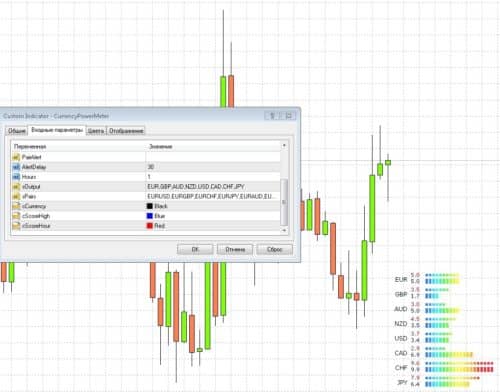The height and width of the screenshot is (392, 500).
Task: Edit the sPairs value starting EURUSD
Action: point(213,196)
